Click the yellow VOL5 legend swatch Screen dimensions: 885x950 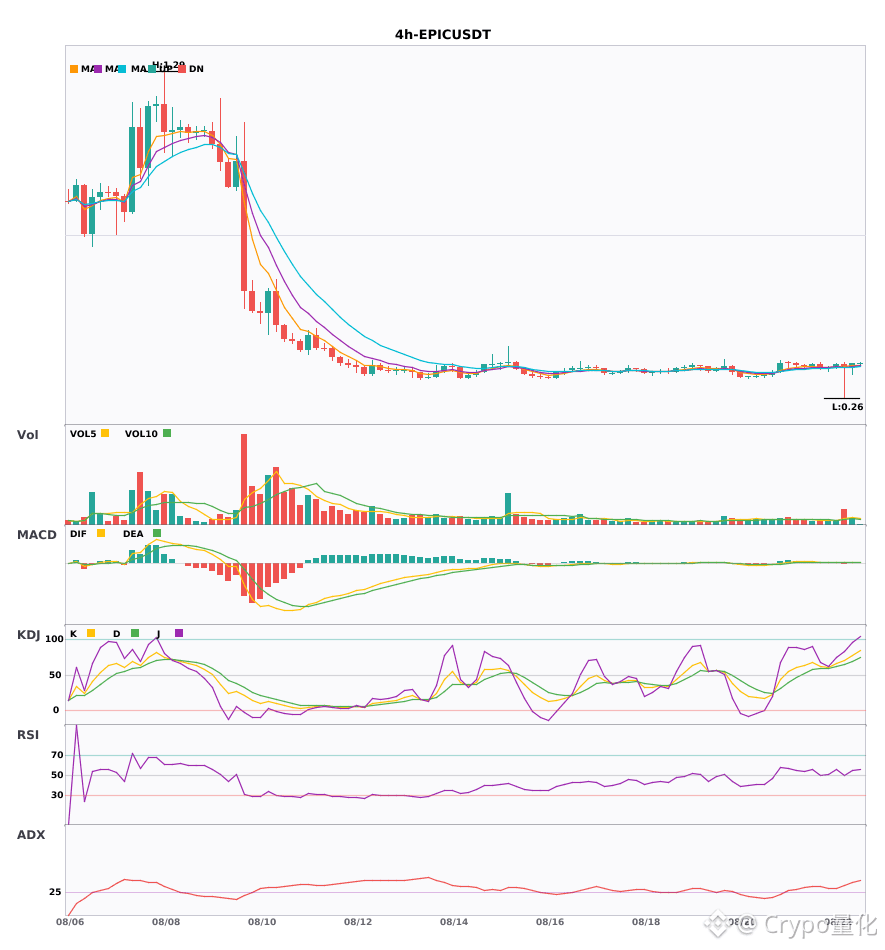click(x=105, y=433)
